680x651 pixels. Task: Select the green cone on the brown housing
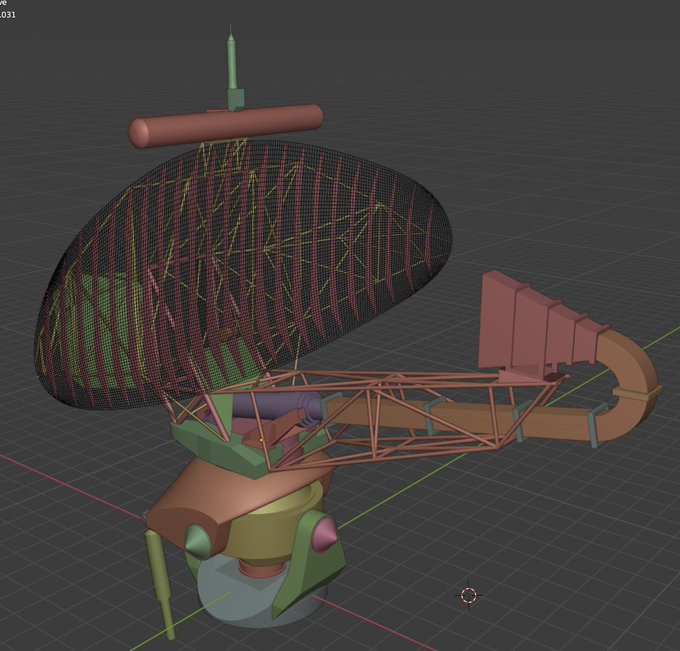coord(198,540)
